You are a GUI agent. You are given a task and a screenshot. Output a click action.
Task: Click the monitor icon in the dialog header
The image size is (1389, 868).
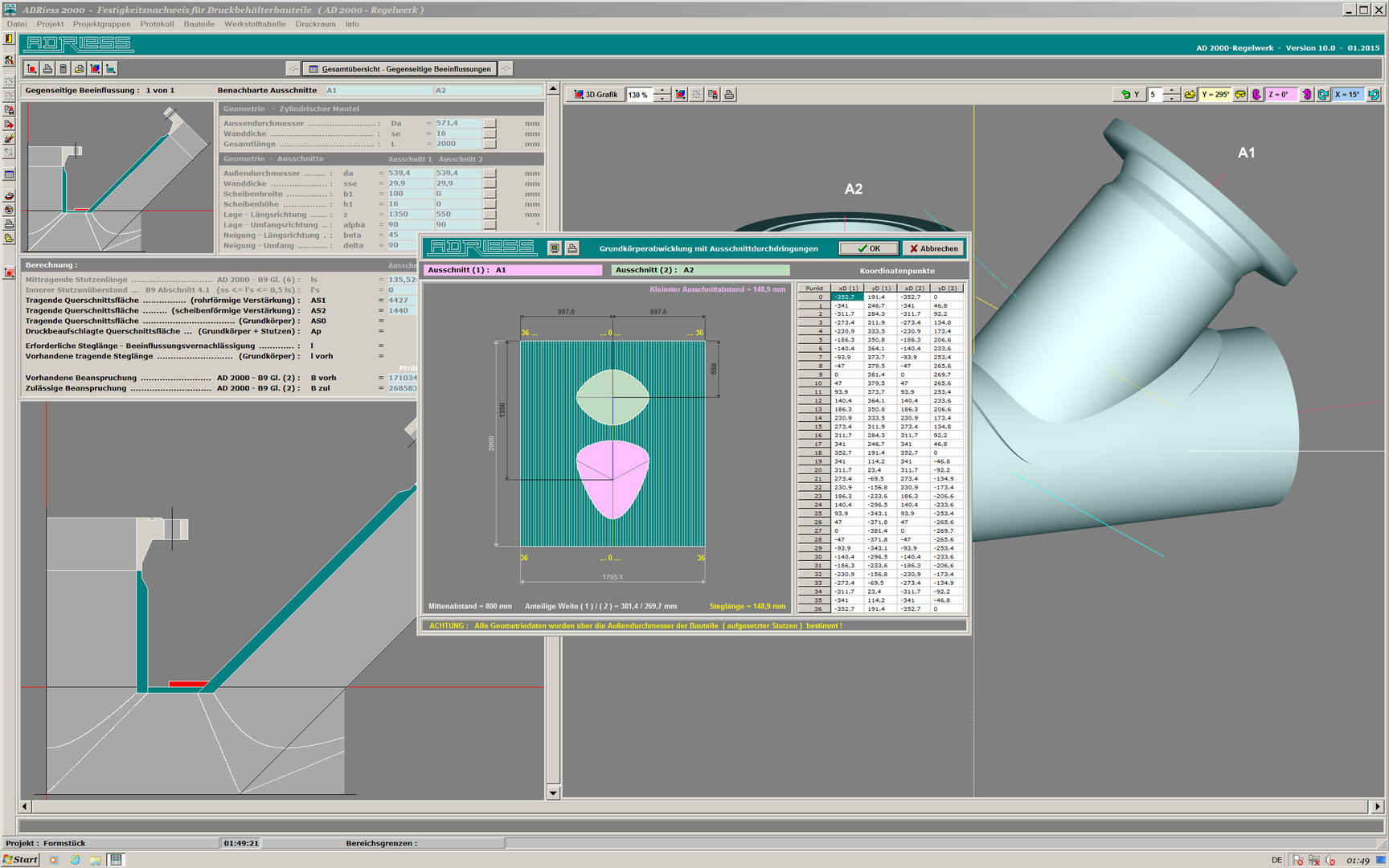(555, 248)
